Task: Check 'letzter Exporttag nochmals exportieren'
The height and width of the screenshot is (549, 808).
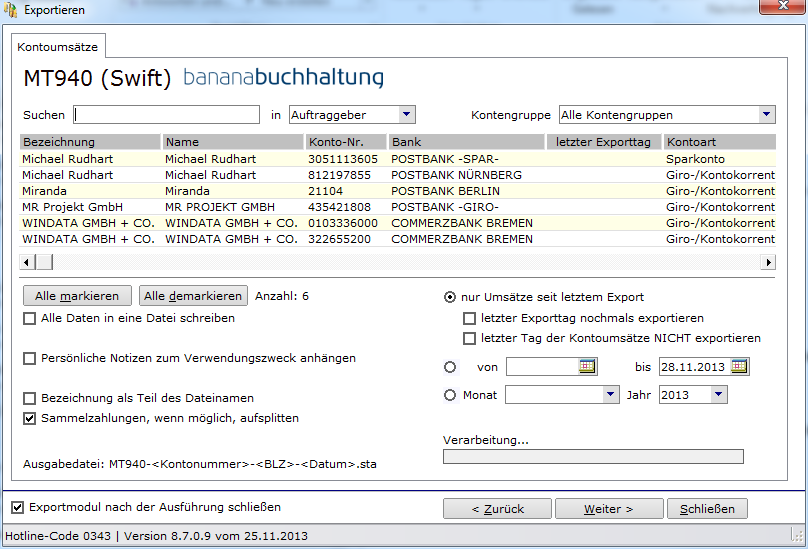Action: pyautogui.click(x=469, y=319)
